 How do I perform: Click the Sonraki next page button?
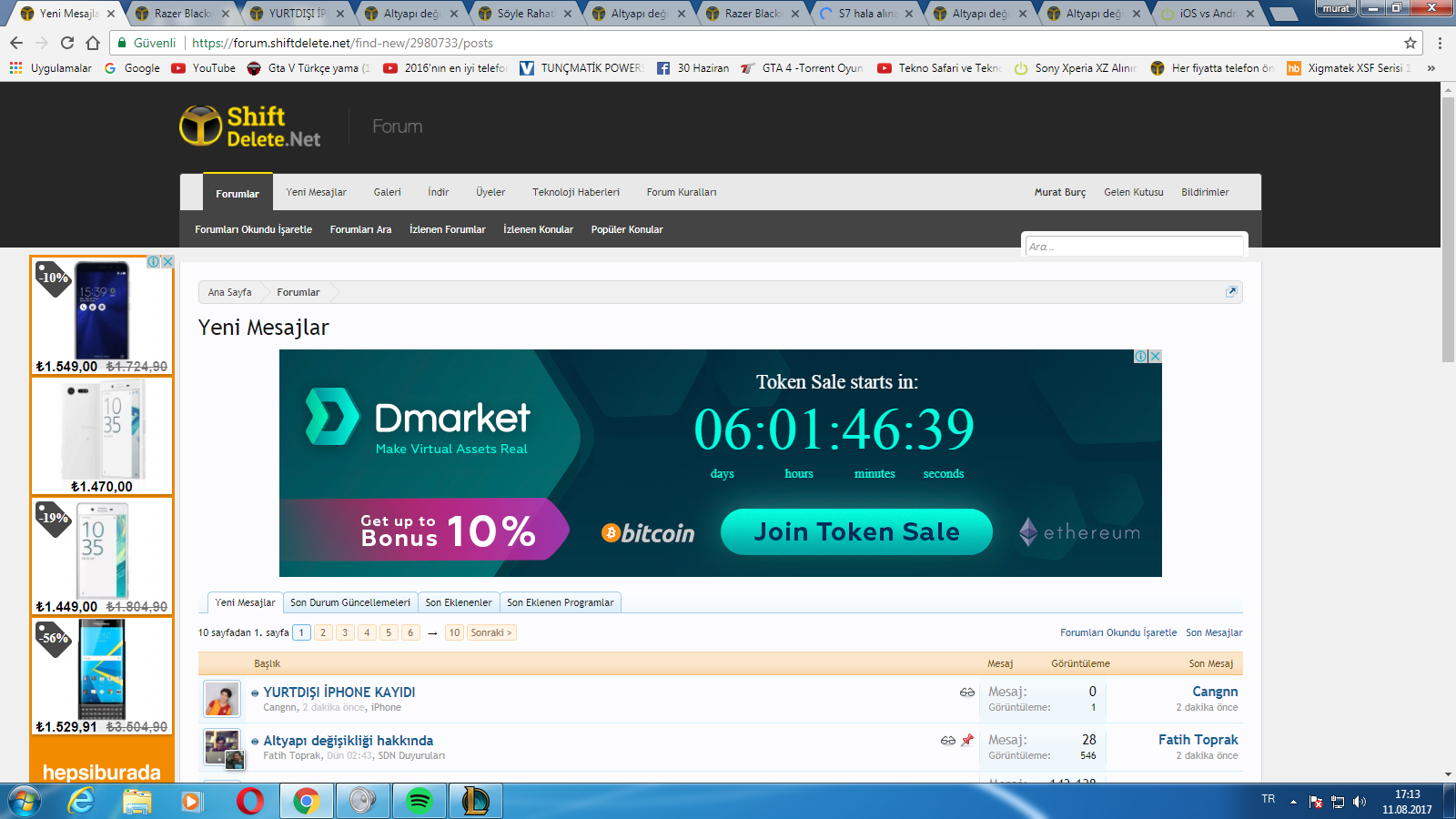coord(491,632)
